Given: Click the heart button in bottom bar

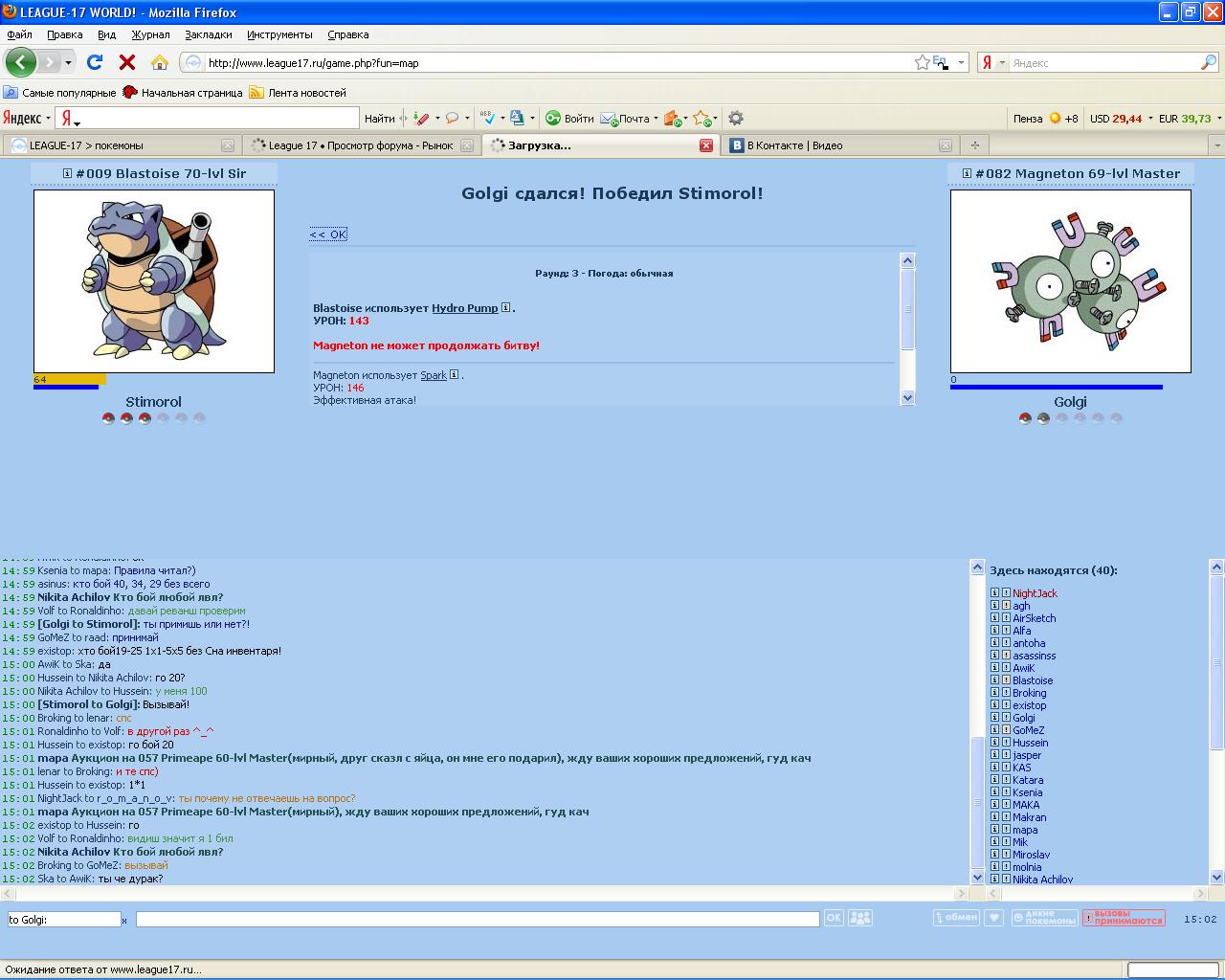Looking at the screenshot, I should (994, 918).
